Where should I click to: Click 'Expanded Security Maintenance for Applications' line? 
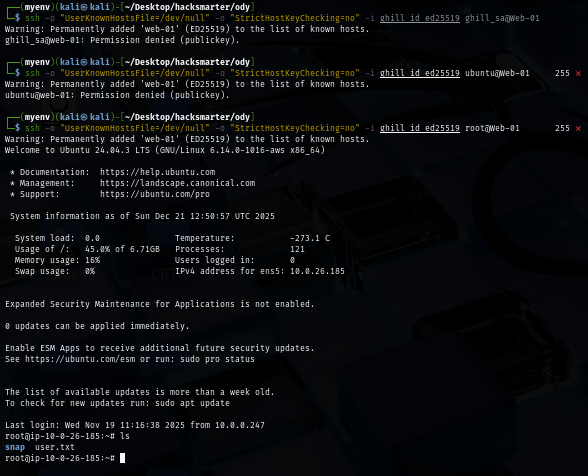(160, 304)
